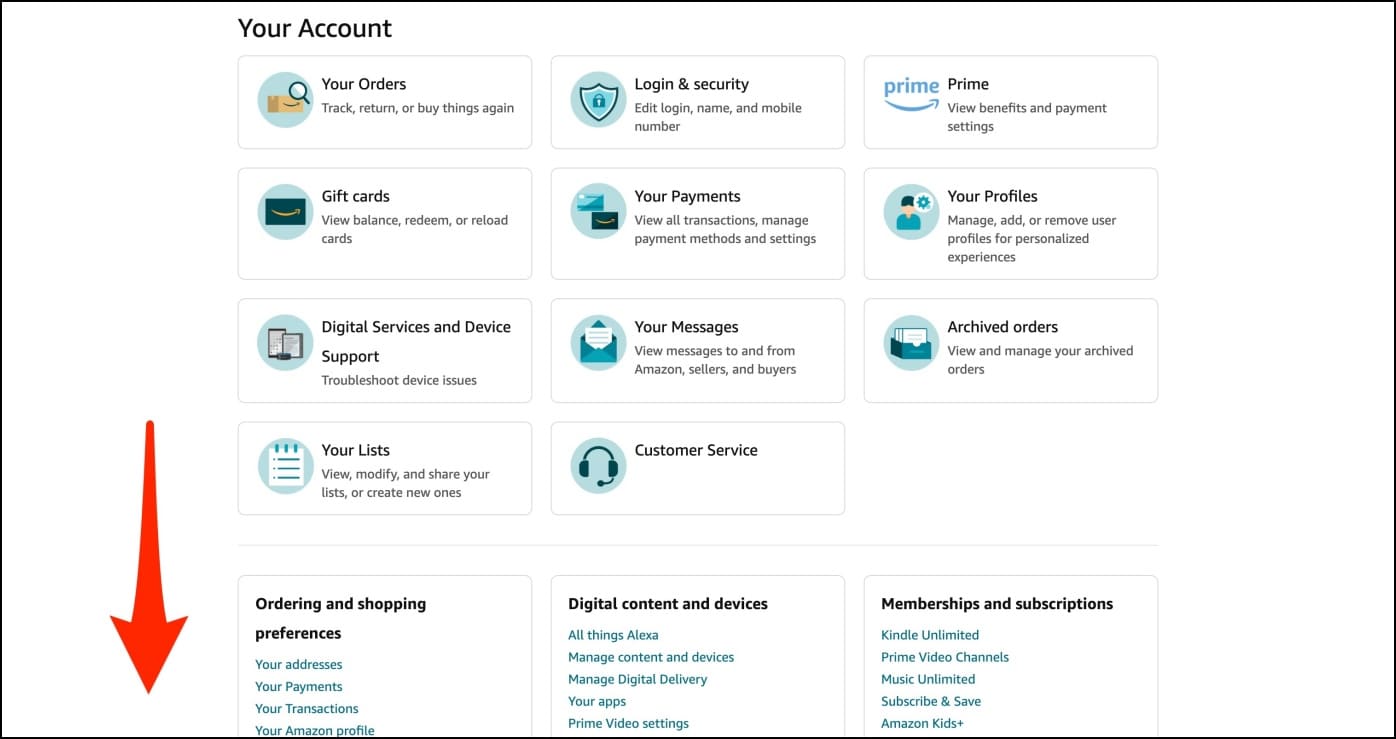This screenshot has width=1396, height=739.
Task: Click 'Edit login, name, and mobile number' text
Action: click(718, 117)
